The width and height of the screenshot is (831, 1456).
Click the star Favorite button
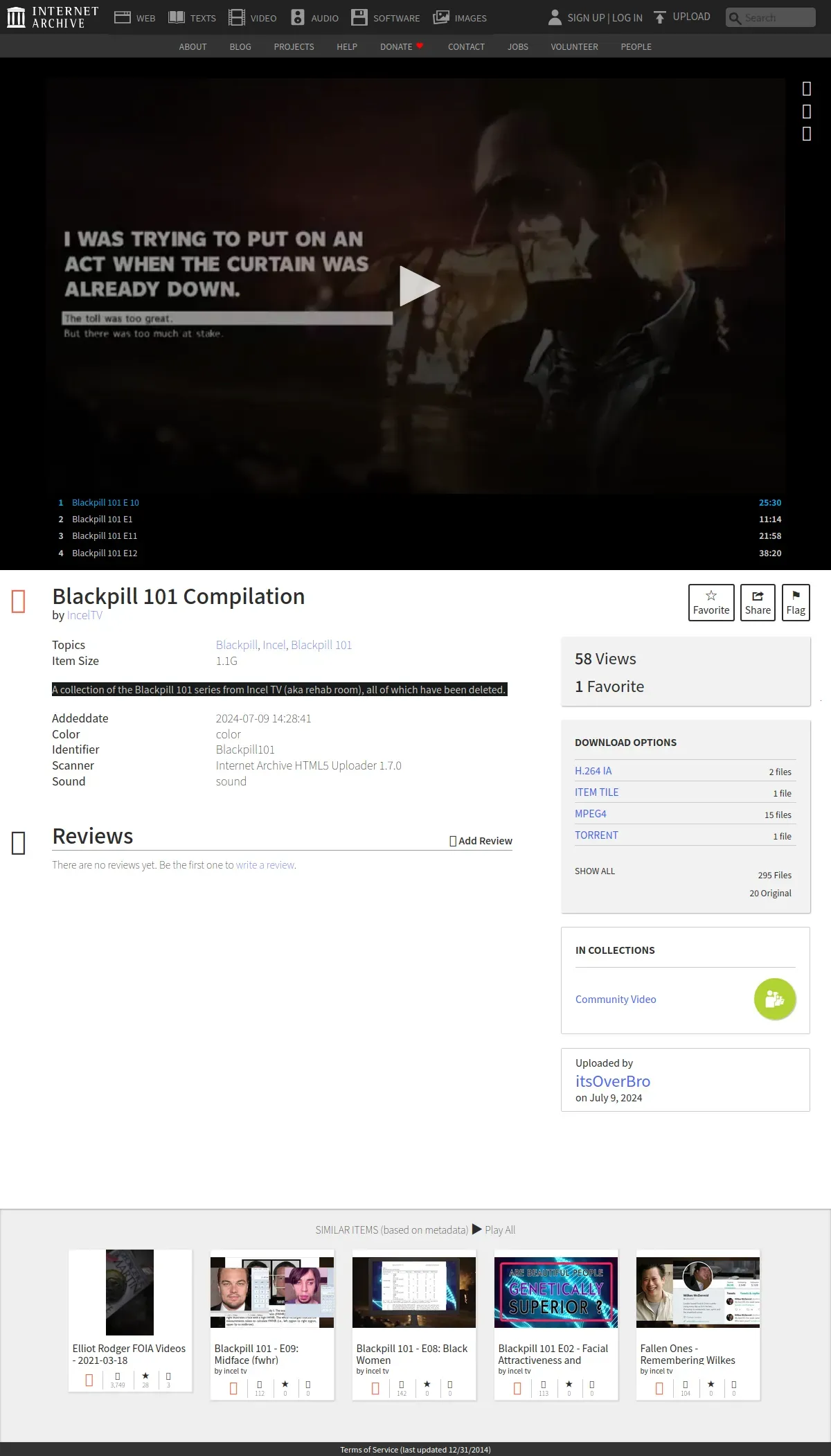(711, 603)
